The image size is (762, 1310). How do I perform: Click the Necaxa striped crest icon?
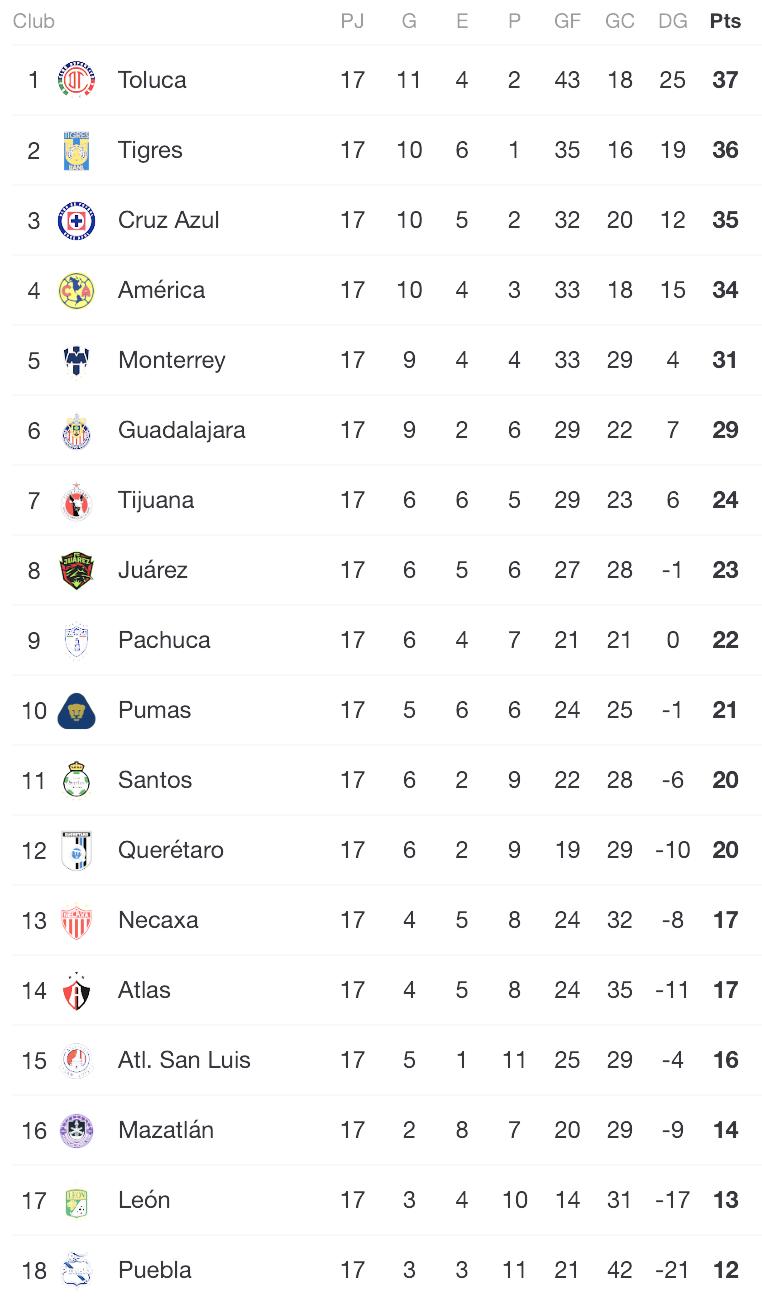click(77, 920)
